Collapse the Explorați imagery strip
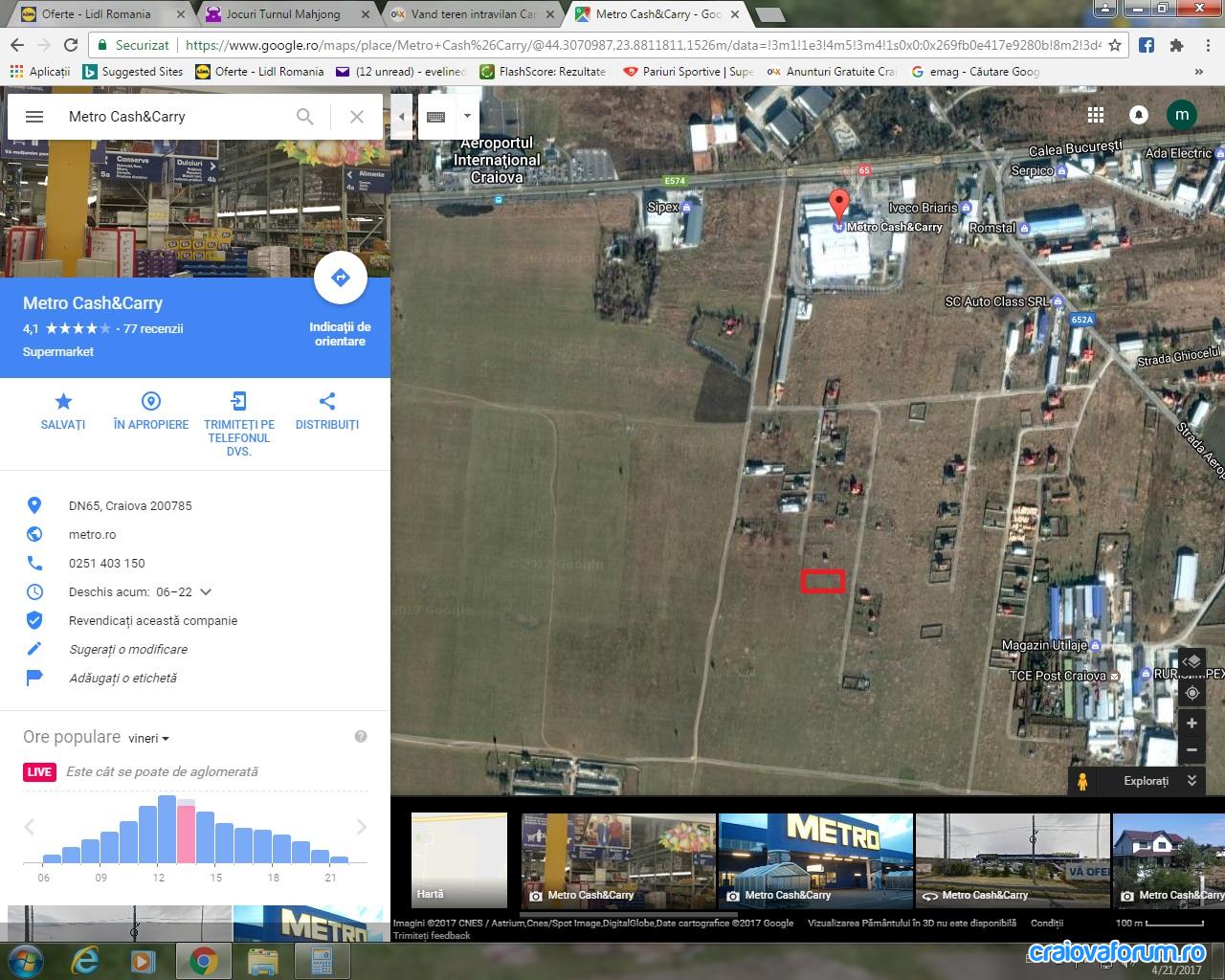The image size is (1225, 980). point(1192,781)
